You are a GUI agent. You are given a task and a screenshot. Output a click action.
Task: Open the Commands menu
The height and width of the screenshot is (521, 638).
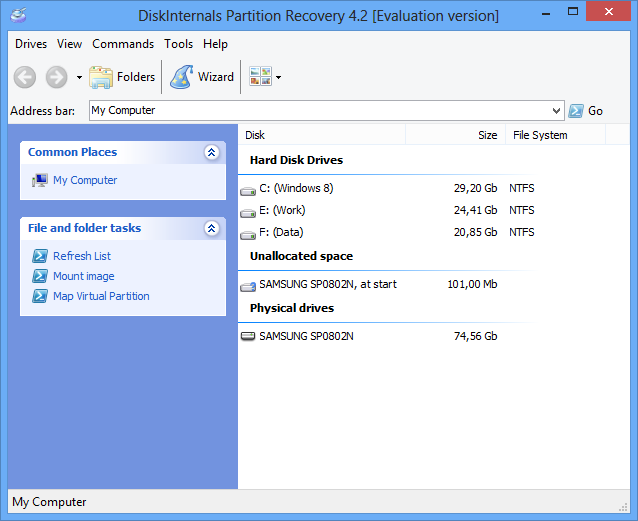[123, 44]
